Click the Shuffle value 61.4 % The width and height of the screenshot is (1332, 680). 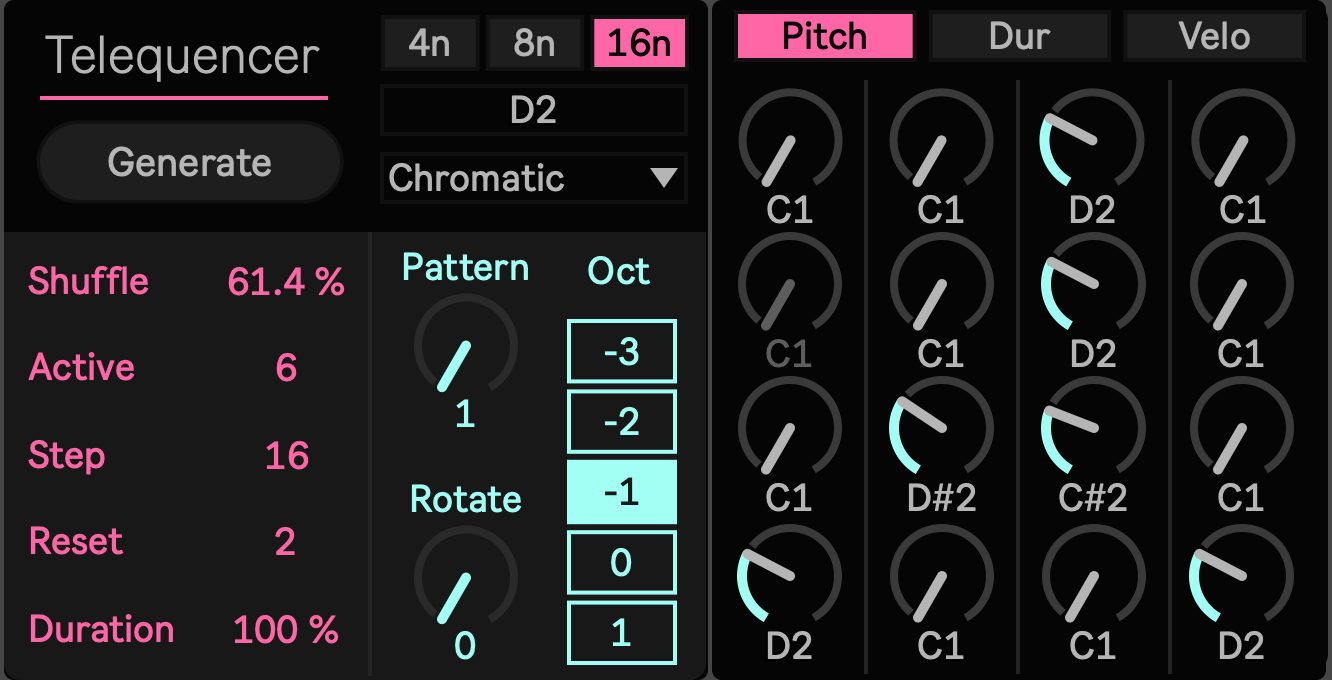tap(286, 282)
